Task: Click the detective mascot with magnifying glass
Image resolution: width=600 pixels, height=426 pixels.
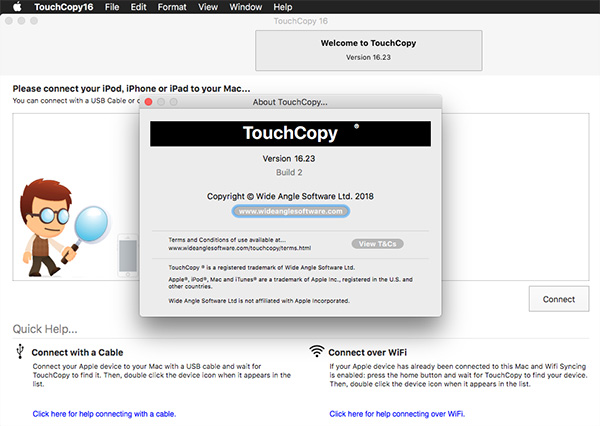Action: [x=64, y=228]
